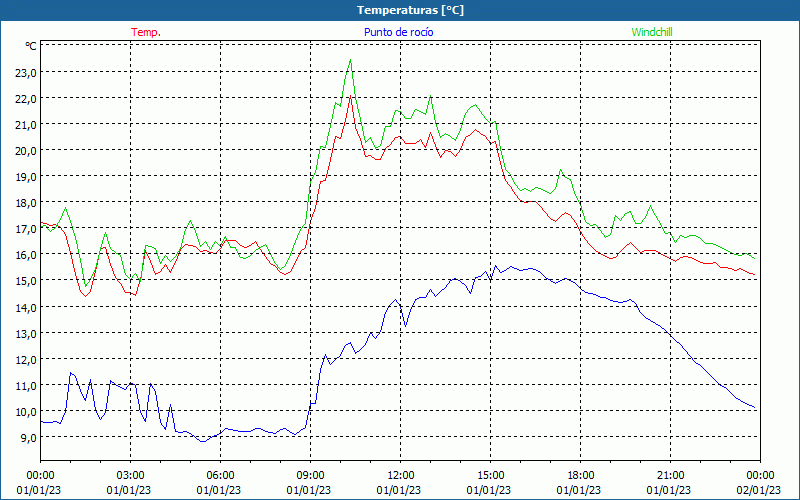Click the '02/01/23' date label
800x500 pixels.
click(759, 491)
